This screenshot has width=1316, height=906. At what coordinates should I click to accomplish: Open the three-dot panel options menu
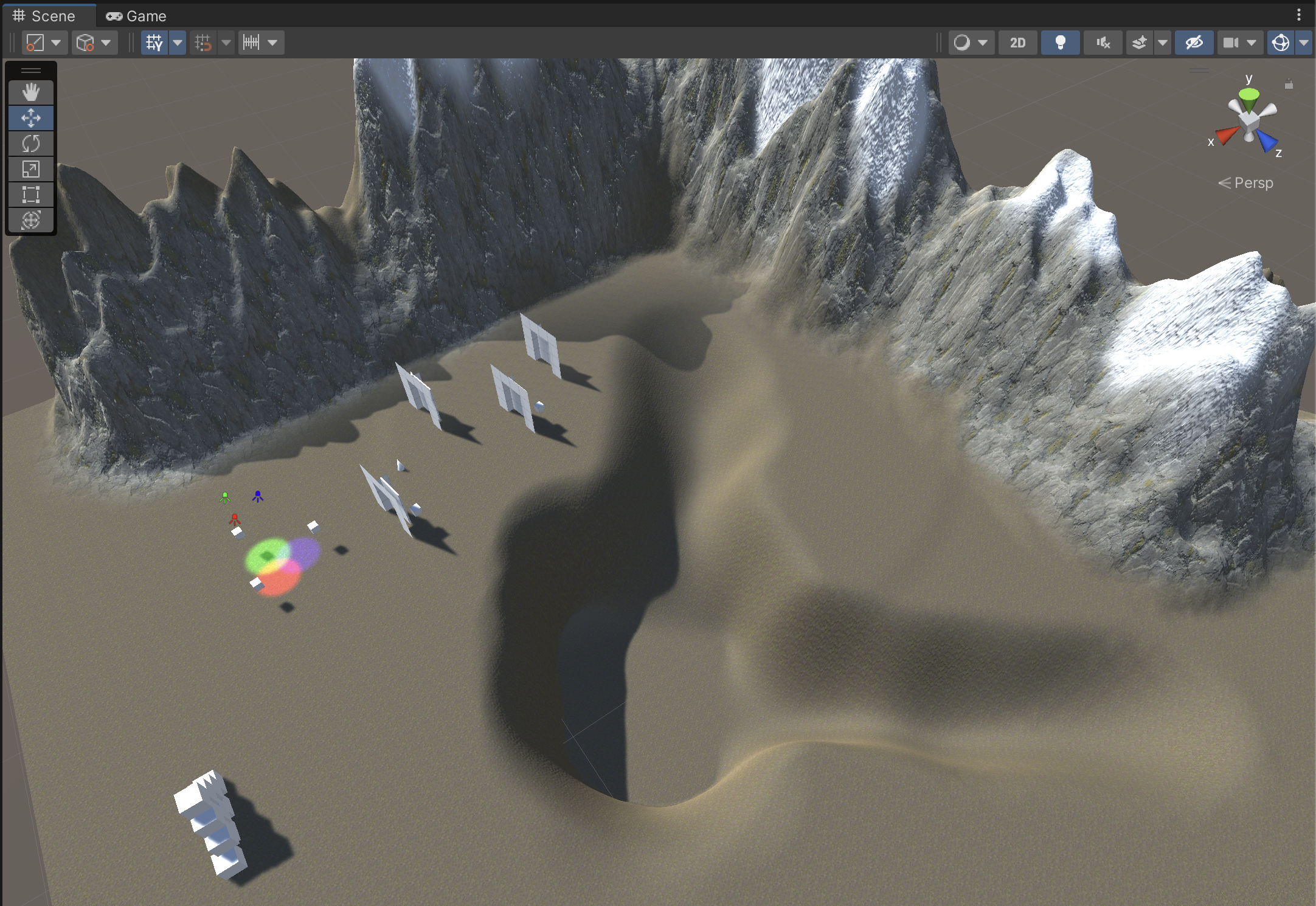[1299, 15]
